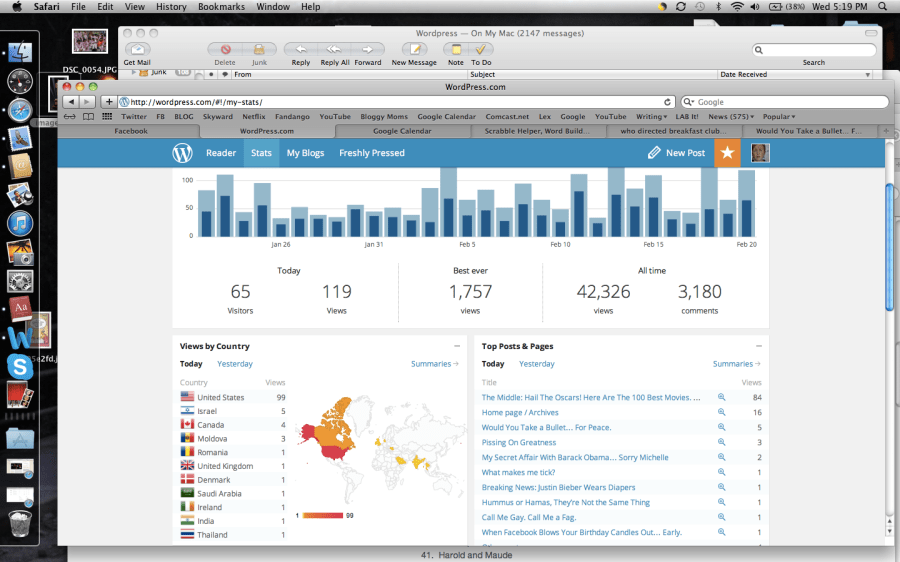The image size is (900, 562).
Task: Click the WordPress logo in the blue navbar
Action: tap(182, 153)
